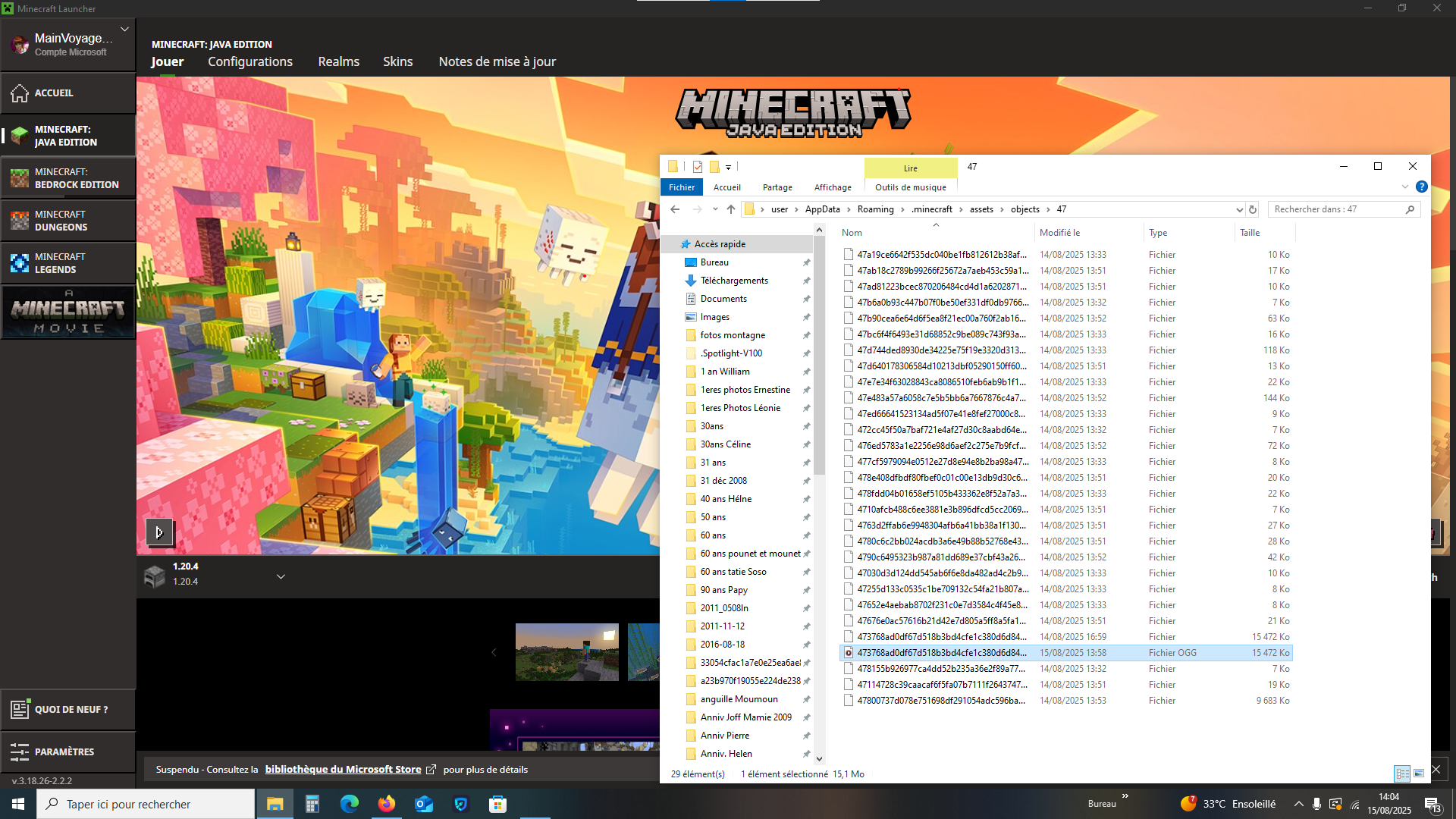
Task: Expand the Bureau toolbar chevron on taskbar
Action: pyautogui.click(x=1125, y=796)
